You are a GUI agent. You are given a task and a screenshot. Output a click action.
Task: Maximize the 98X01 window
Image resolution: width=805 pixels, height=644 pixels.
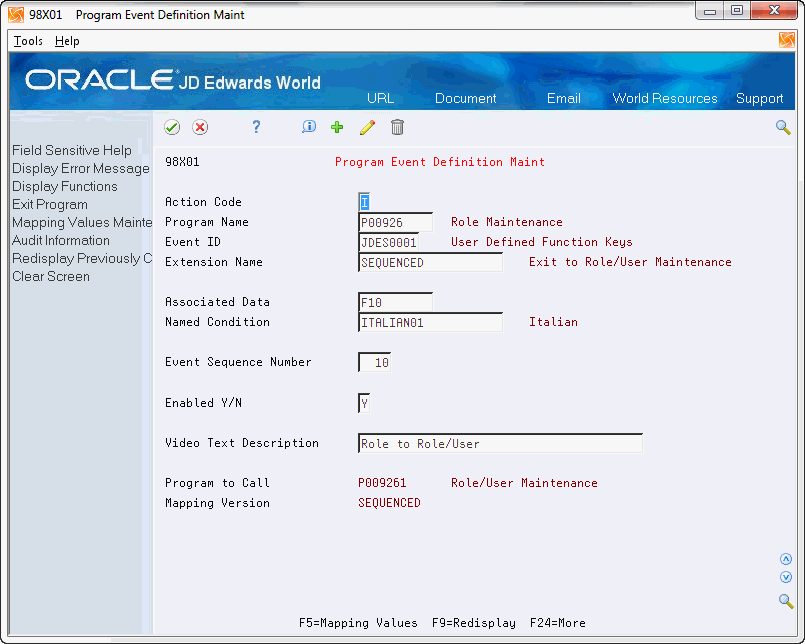click(737, 11)
